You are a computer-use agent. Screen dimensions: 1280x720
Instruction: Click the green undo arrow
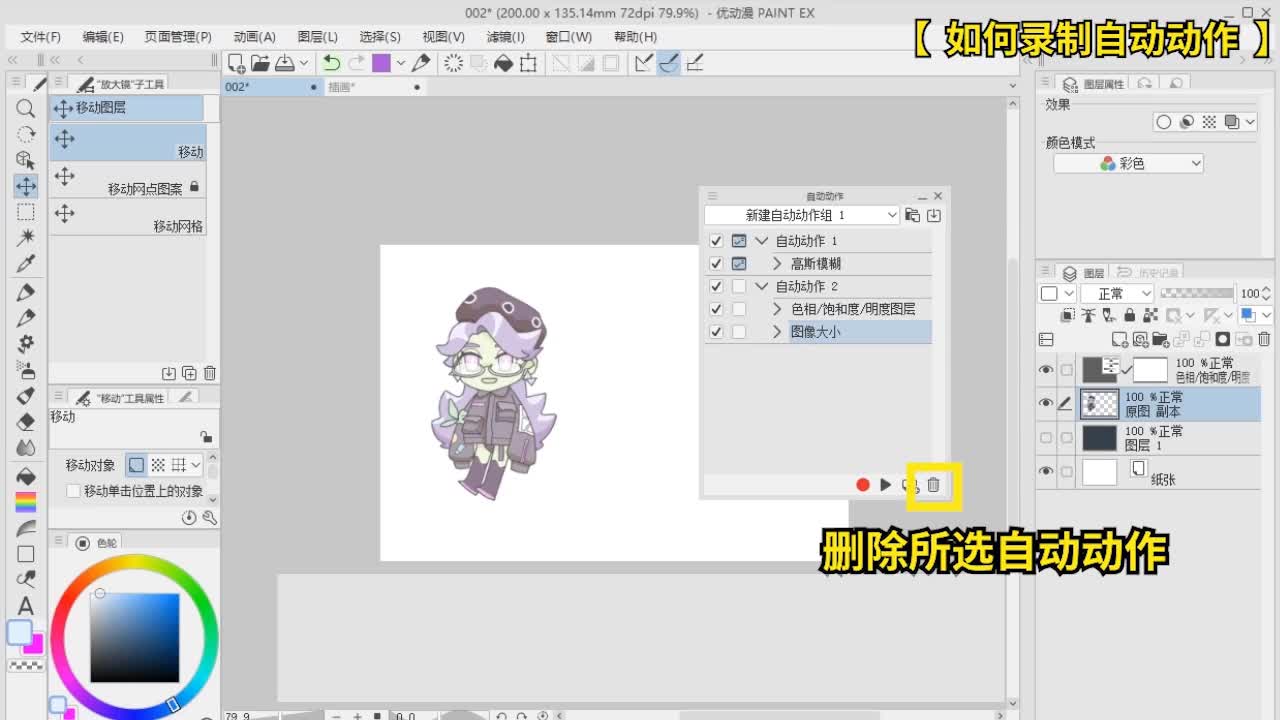(x=332, y=63)
